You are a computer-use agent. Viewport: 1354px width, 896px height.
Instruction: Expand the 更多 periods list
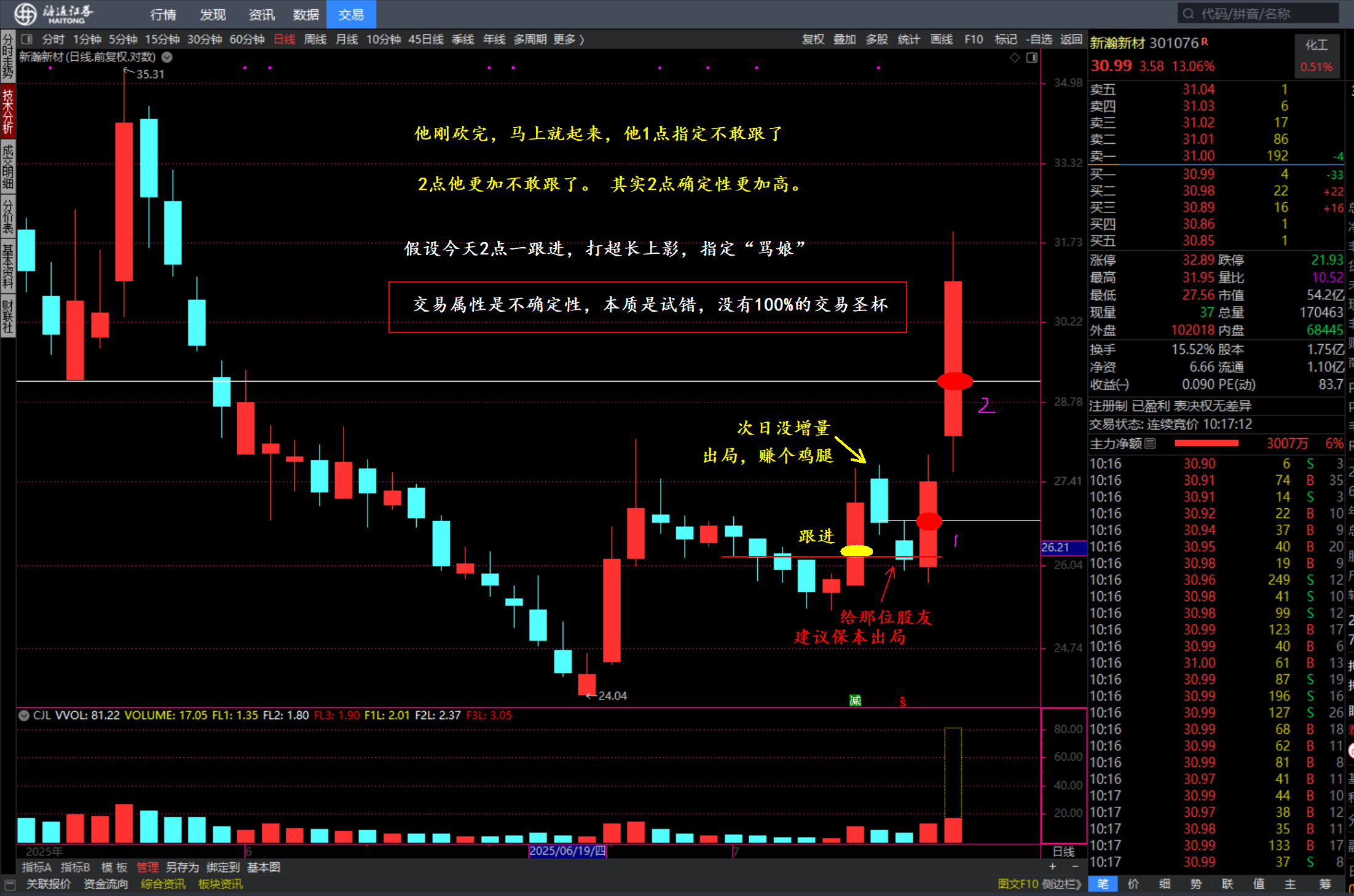(x=569, y=39)
